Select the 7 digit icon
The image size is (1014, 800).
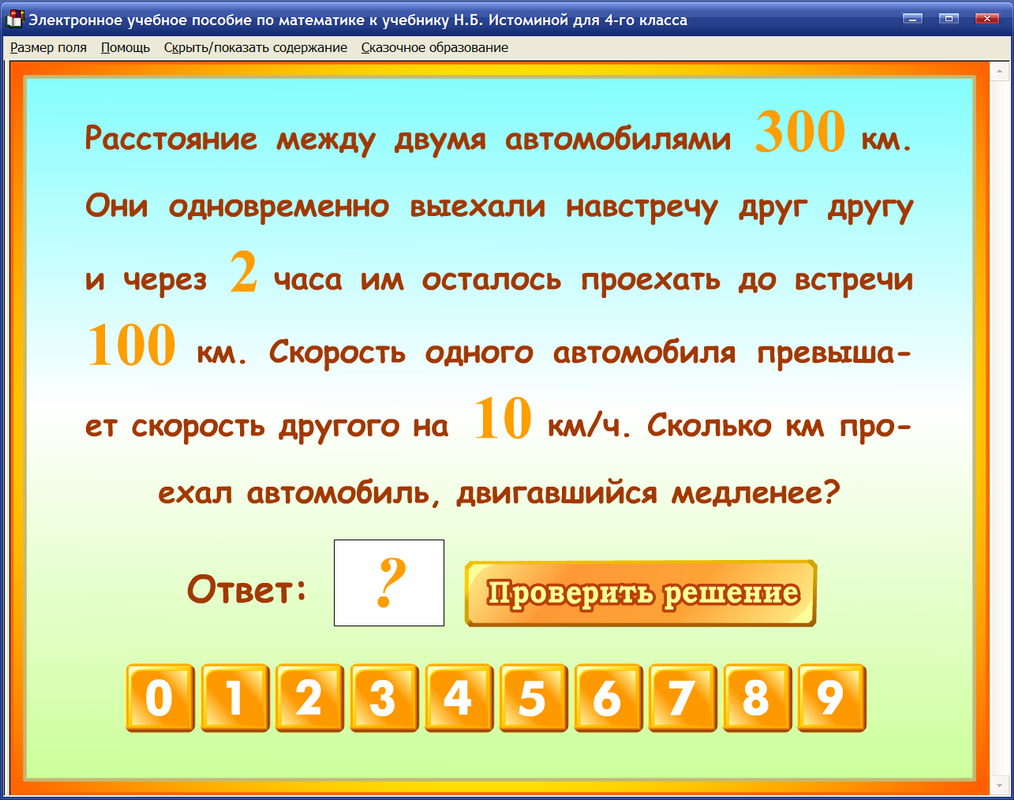[x=684, y=698]
